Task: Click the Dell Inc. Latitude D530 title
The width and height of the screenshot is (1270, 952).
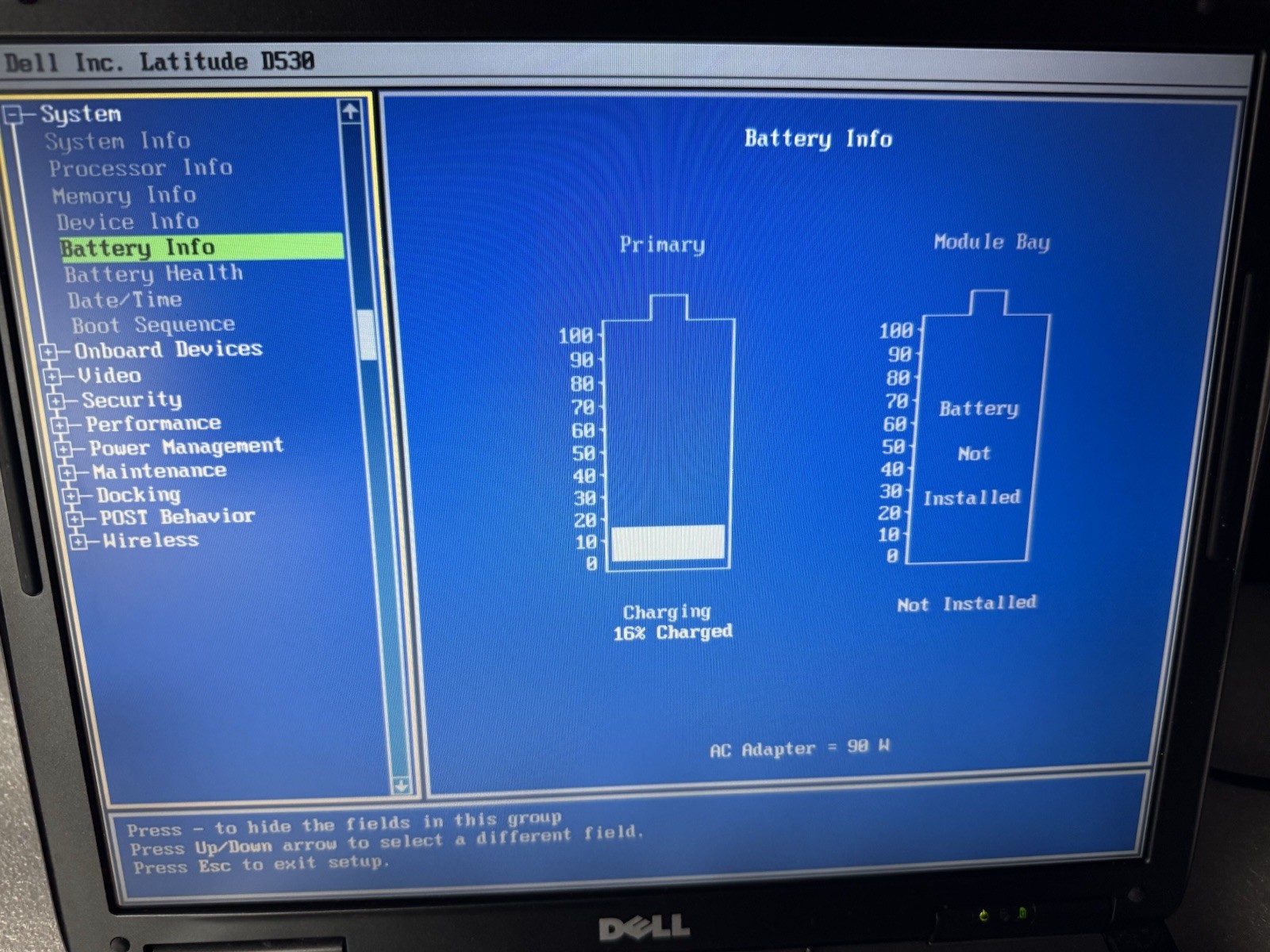Action: coord(160,62)
